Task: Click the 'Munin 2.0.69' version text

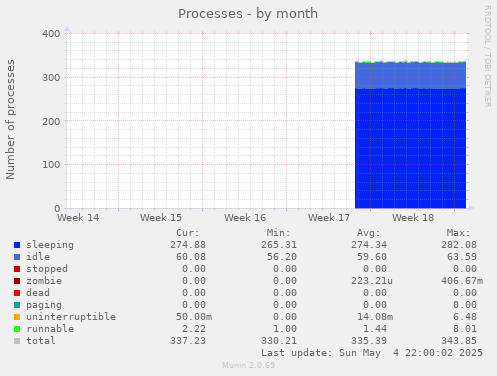Action: (248, 365)
